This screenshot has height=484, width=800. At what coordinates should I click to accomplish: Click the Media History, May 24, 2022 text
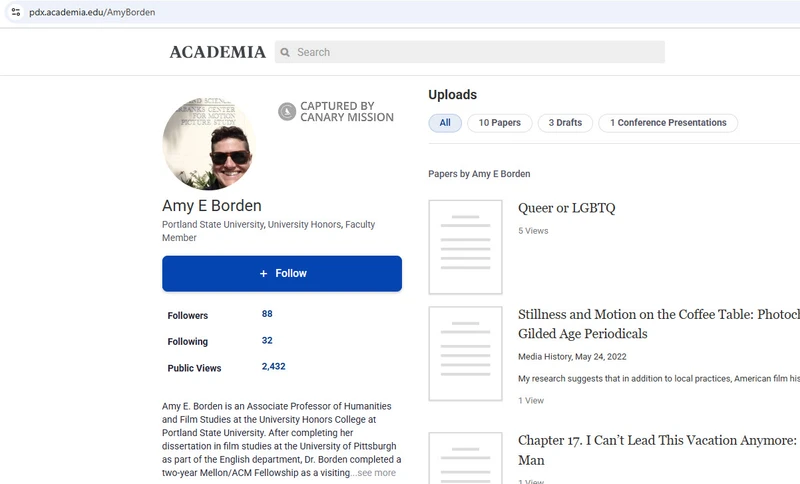(x=572, y=356)
